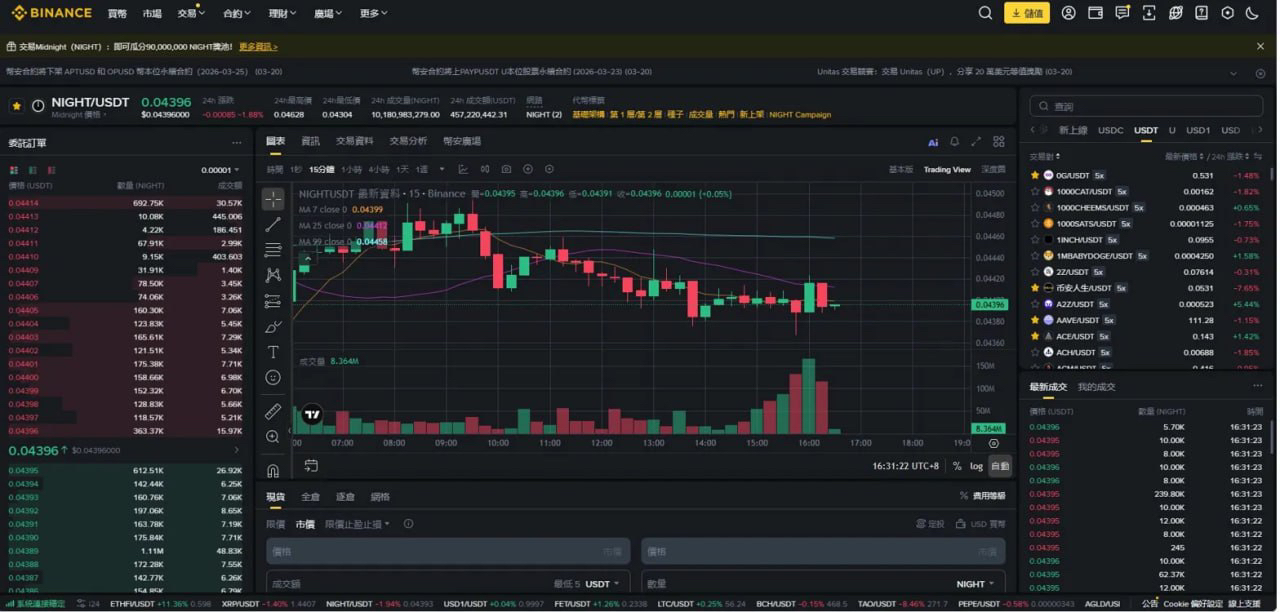Switch to 資訊 tab above chart

coord(310,141)
